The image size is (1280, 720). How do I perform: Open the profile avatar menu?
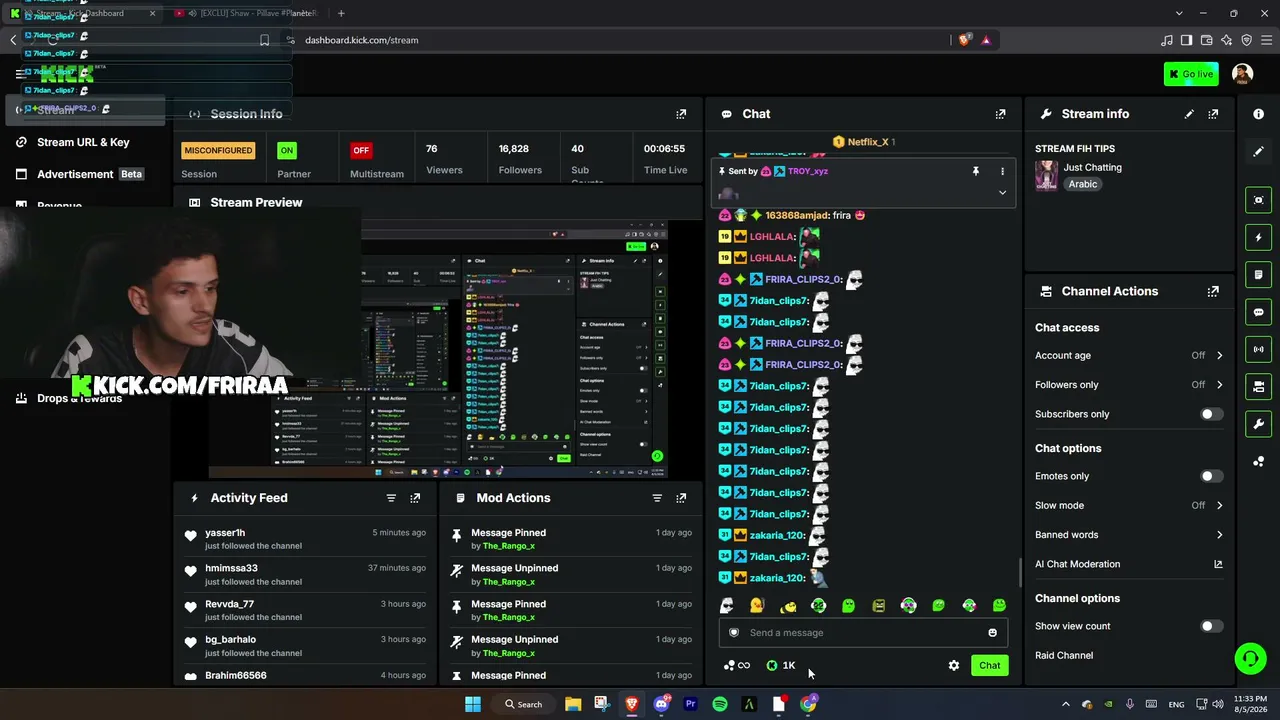point(1243,74)
